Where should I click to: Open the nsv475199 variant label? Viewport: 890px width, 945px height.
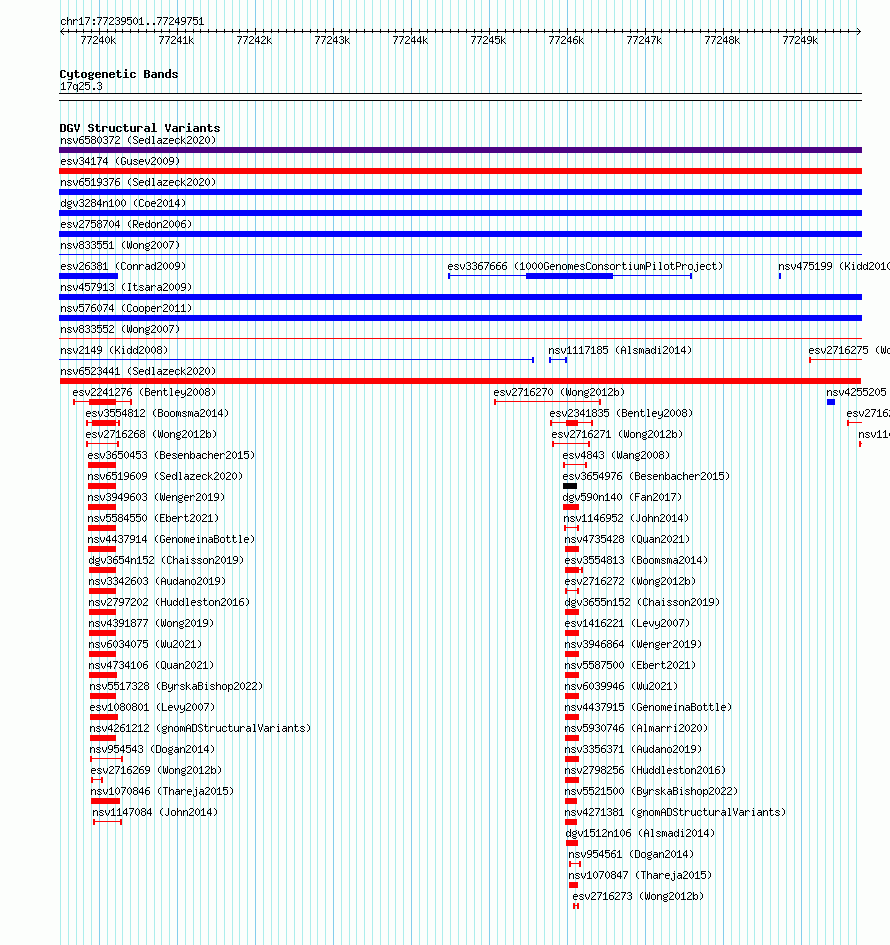coord(834,266)
